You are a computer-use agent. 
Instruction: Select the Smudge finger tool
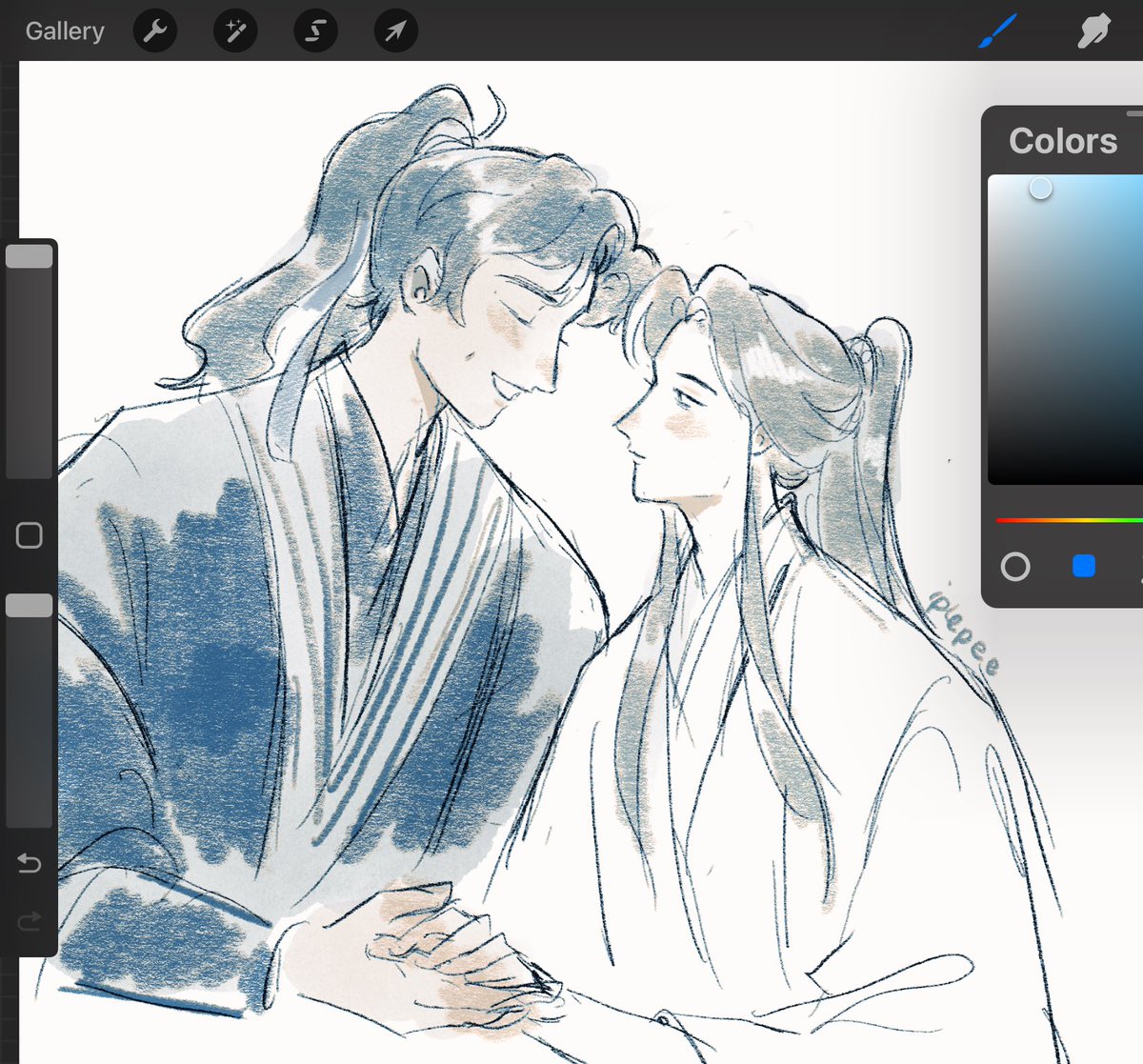pos(1093,31)
